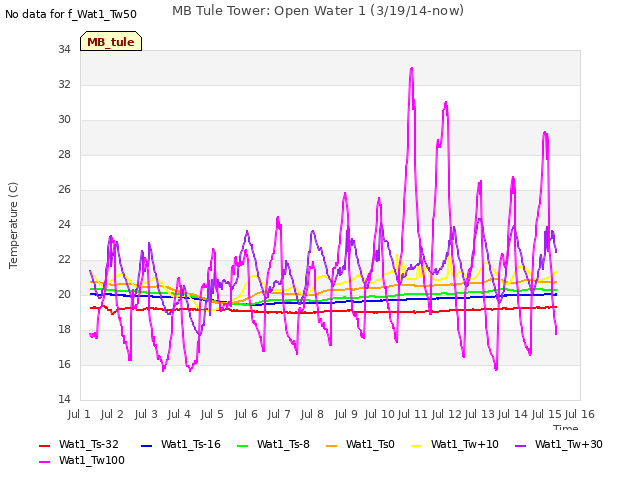This screenshot has width=640, height=480.
Task: Click the Jul 7 x-axis tick label
Action: tap(279, 414)
